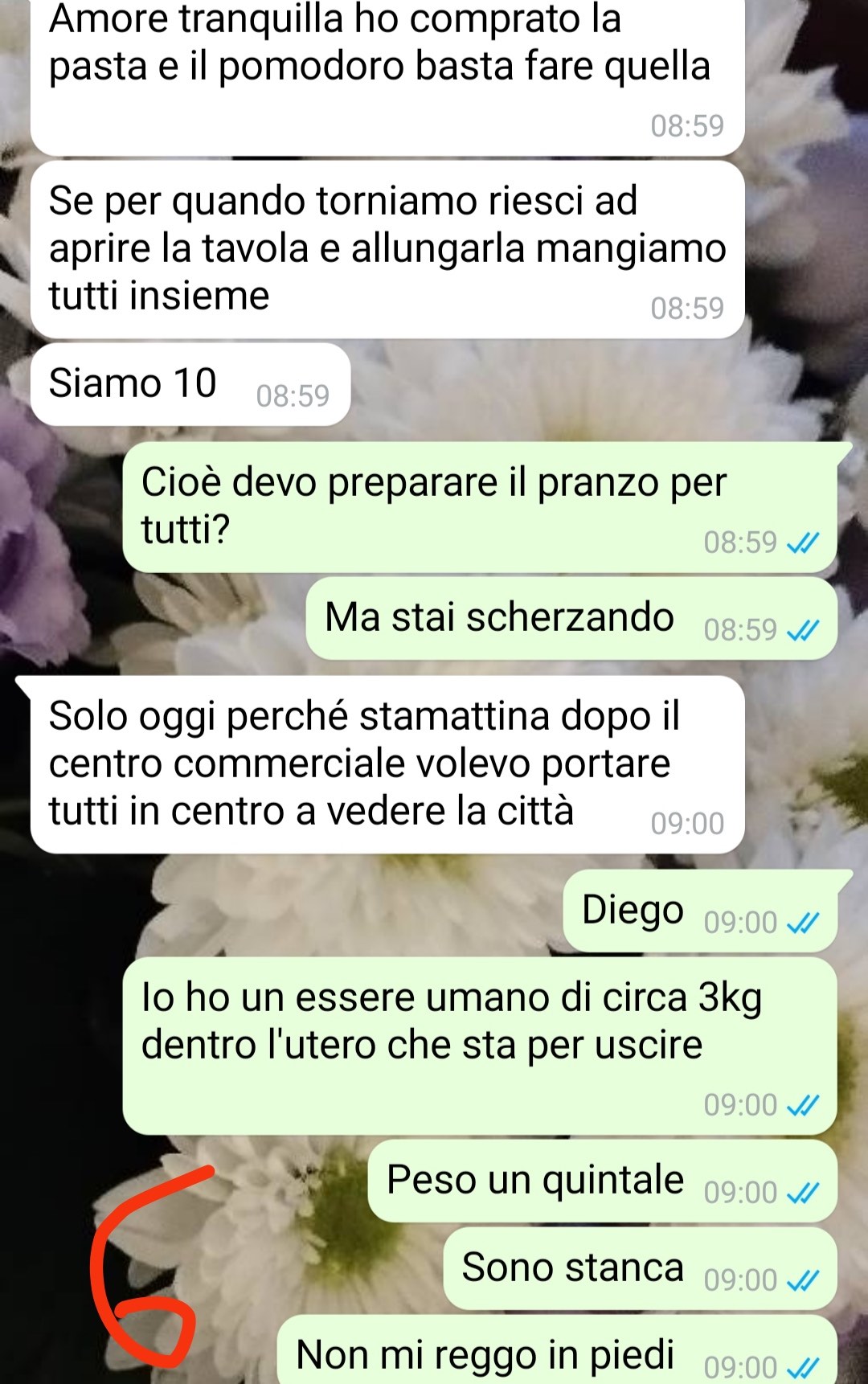Screen dimensions: 868x1384
Task: Tap the read ticks on 'Sono stanca'
Action: point(802,1281)
